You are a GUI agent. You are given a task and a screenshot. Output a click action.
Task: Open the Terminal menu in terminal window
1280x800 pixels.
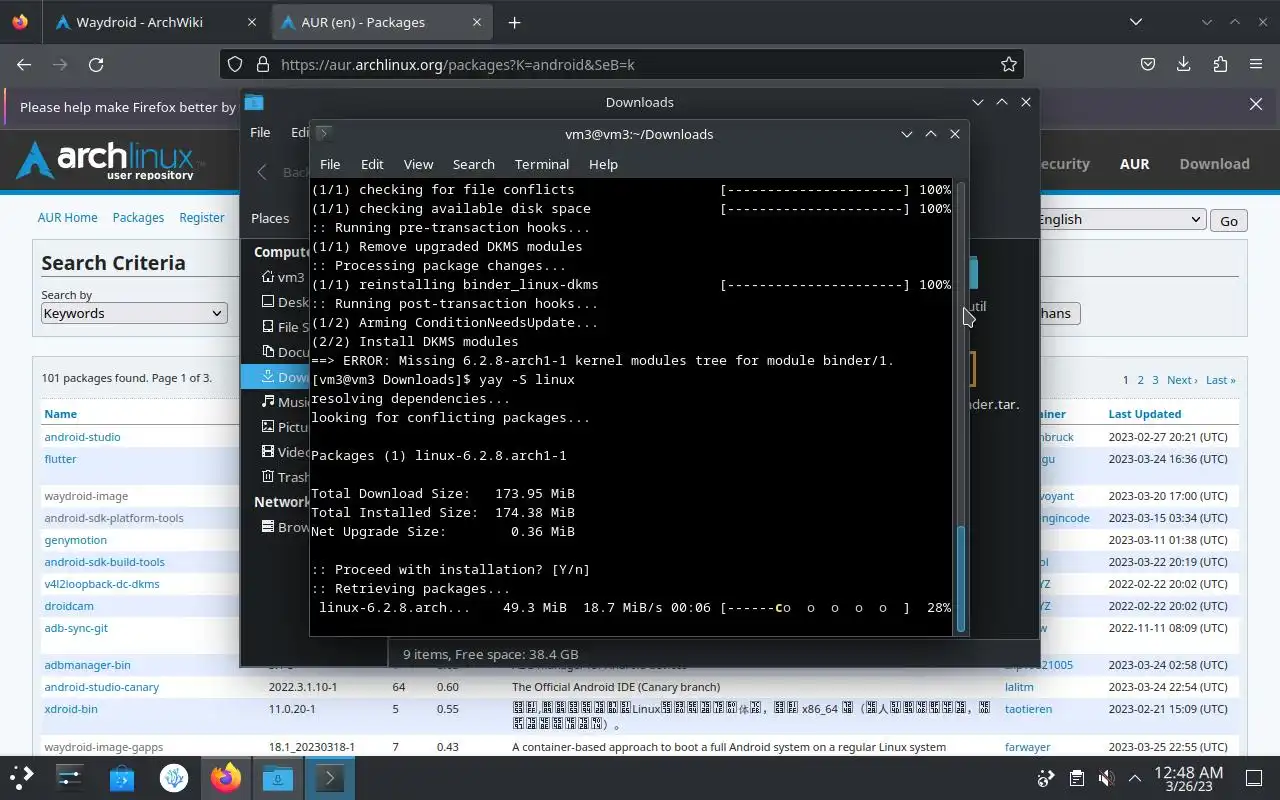542,164
